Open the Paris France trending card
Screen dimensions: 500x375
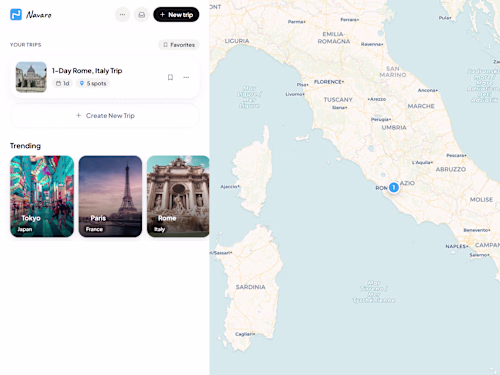pyautogui.click(x=110, y=196)
